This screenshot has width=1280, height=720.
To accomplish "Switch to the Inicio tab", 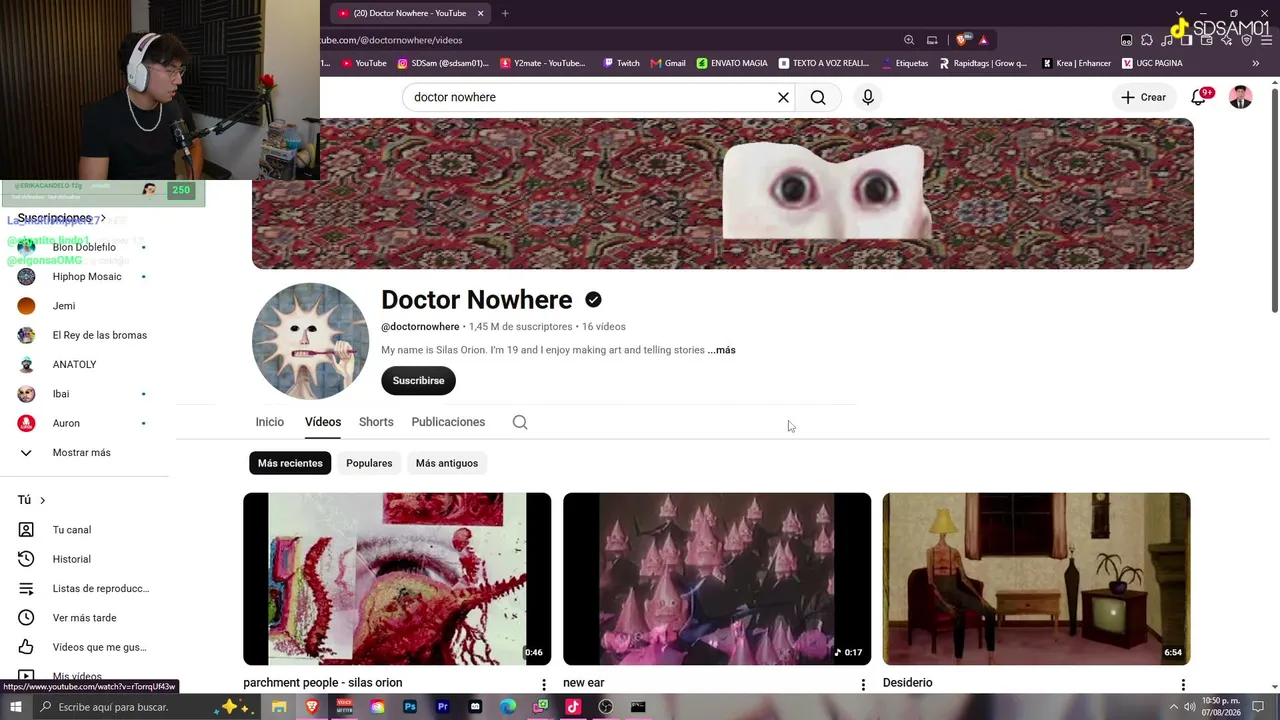I will click(270, 422).
